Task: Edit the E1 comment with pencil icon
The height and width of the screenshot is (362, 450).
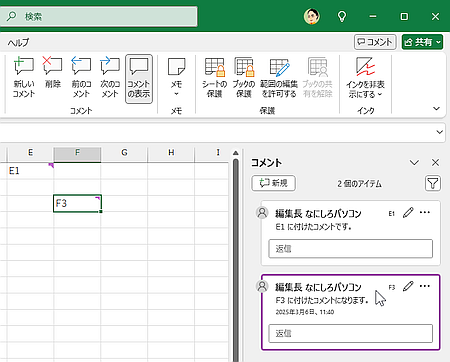Action: tap(408, 213)
